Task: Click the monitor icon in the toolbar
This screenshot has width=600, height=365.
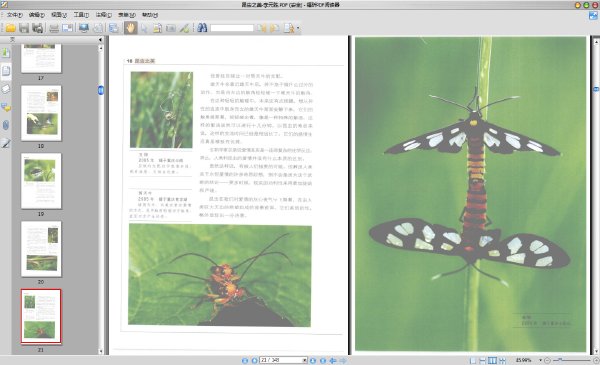Action: (83, 28)
